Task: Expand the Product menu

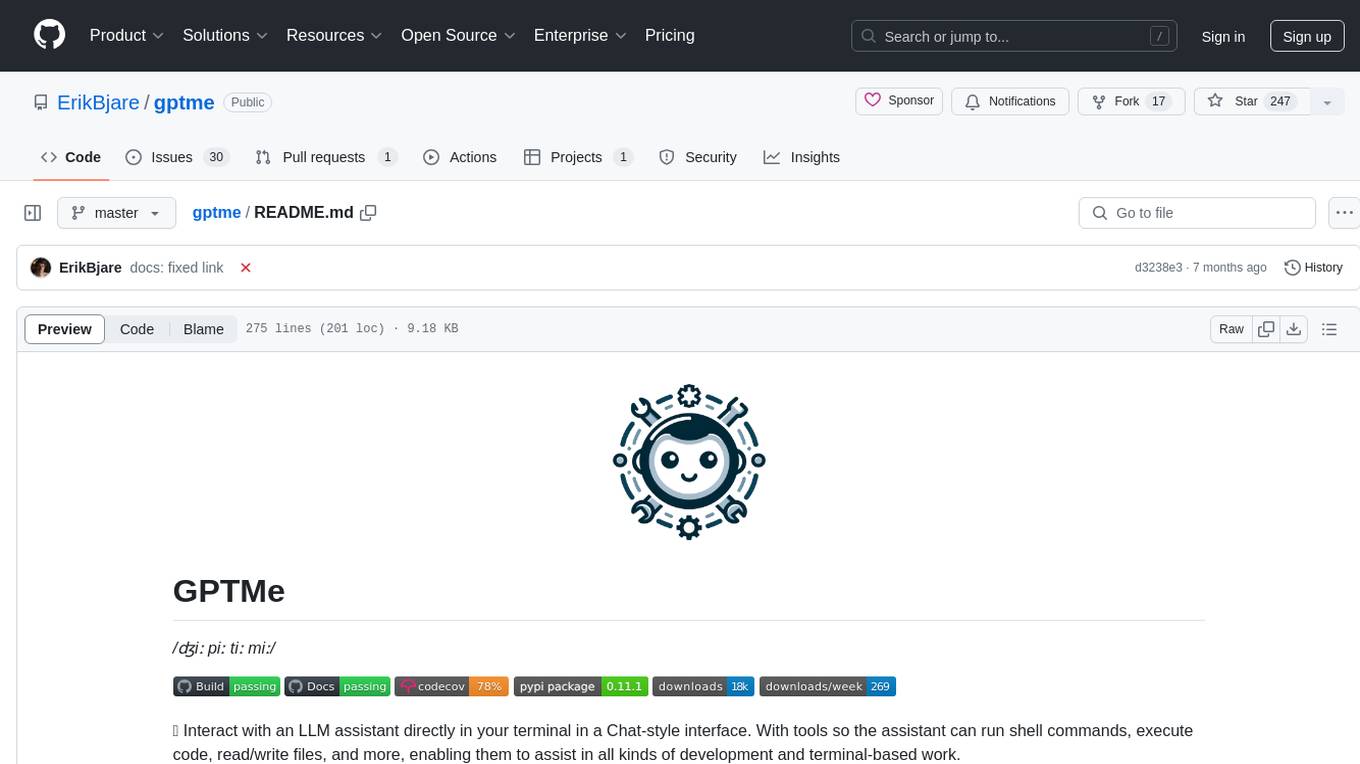Action: click(x=127, y=35)
